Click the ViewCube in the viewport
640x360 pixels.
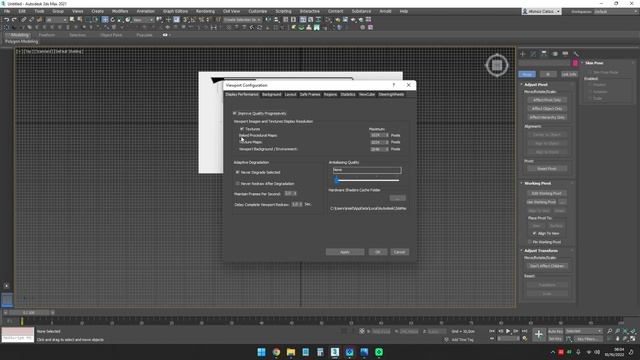(497, 65)
